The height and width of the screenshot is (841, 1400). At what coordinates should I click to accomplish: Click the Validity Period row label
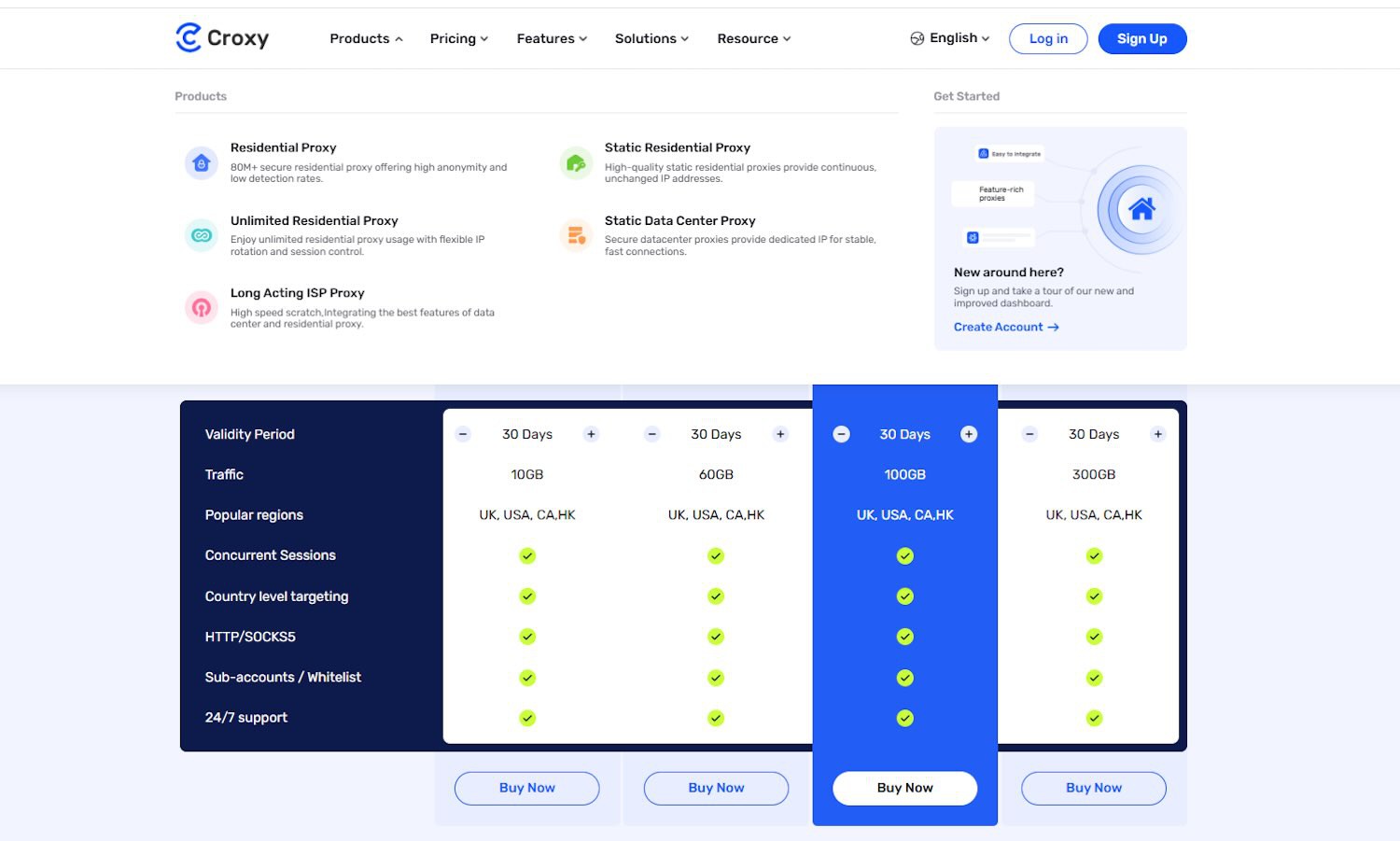[249, 434]
